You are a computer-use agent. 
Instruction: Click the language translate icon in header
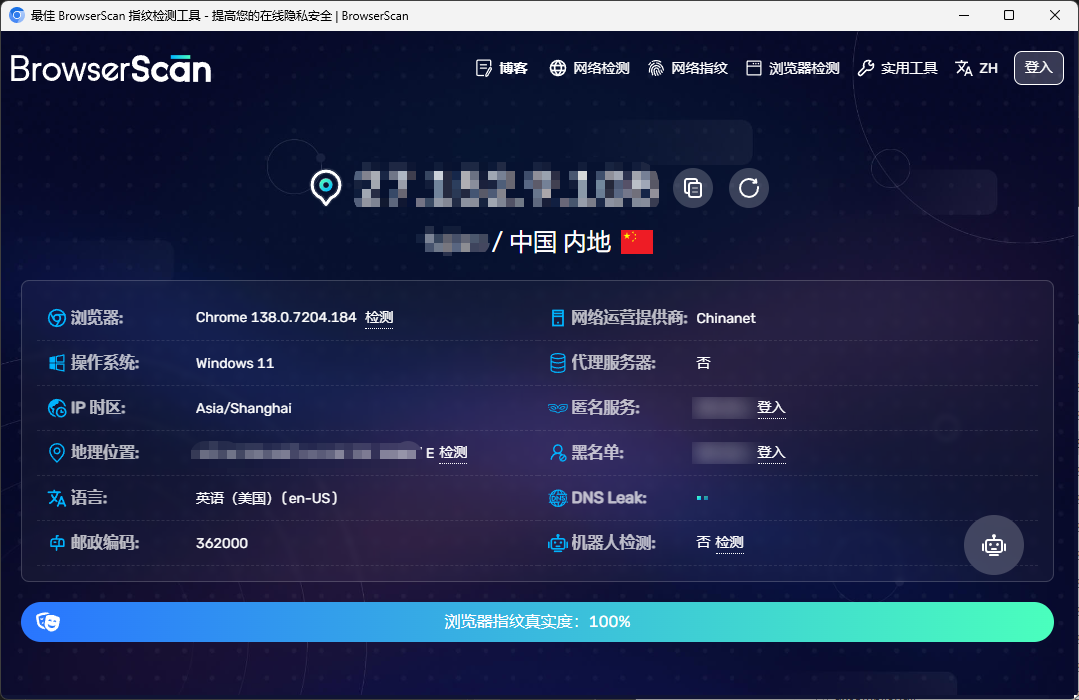963,68
